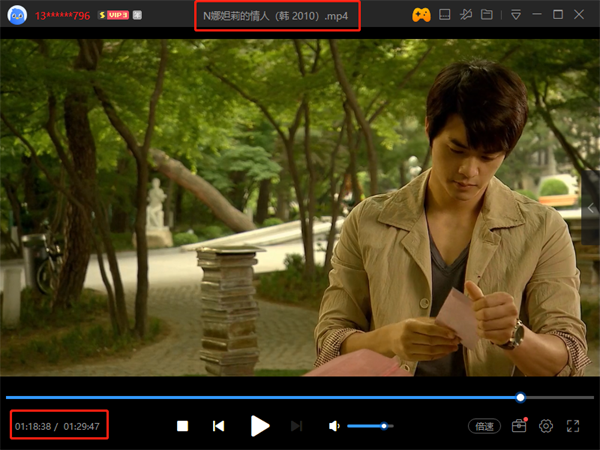Click account name 13******796
600x450 pixels.
coord(64,16)
